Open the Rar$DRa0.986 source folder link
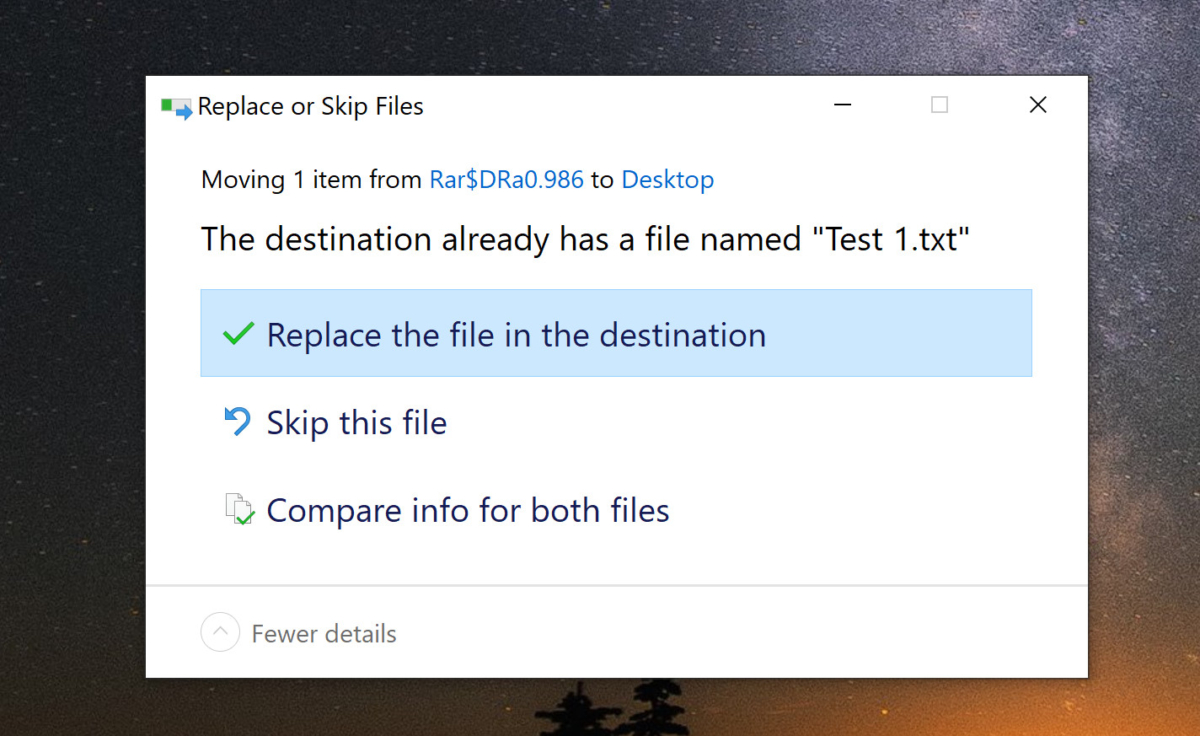1200x736 pixels. pos(506,180)
